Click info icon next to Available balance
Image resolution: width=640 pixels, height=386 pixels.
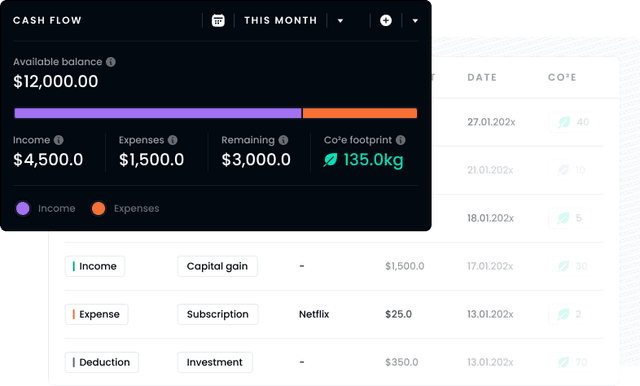pos(111,62)
